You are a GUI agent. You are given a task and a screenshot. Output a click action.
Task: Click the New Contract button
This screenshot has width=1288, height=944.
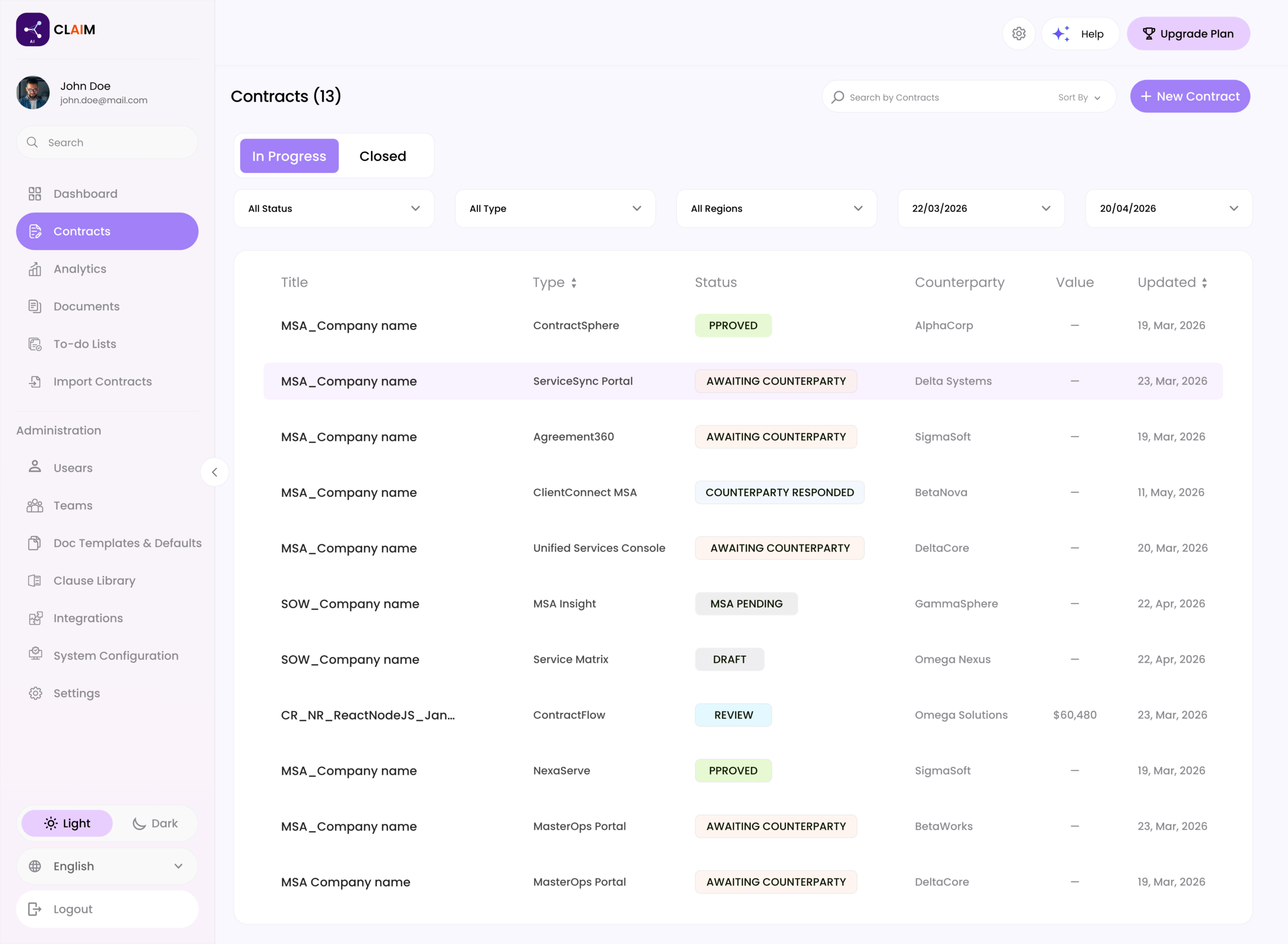pyautogui.click(x=1190, y=96)
